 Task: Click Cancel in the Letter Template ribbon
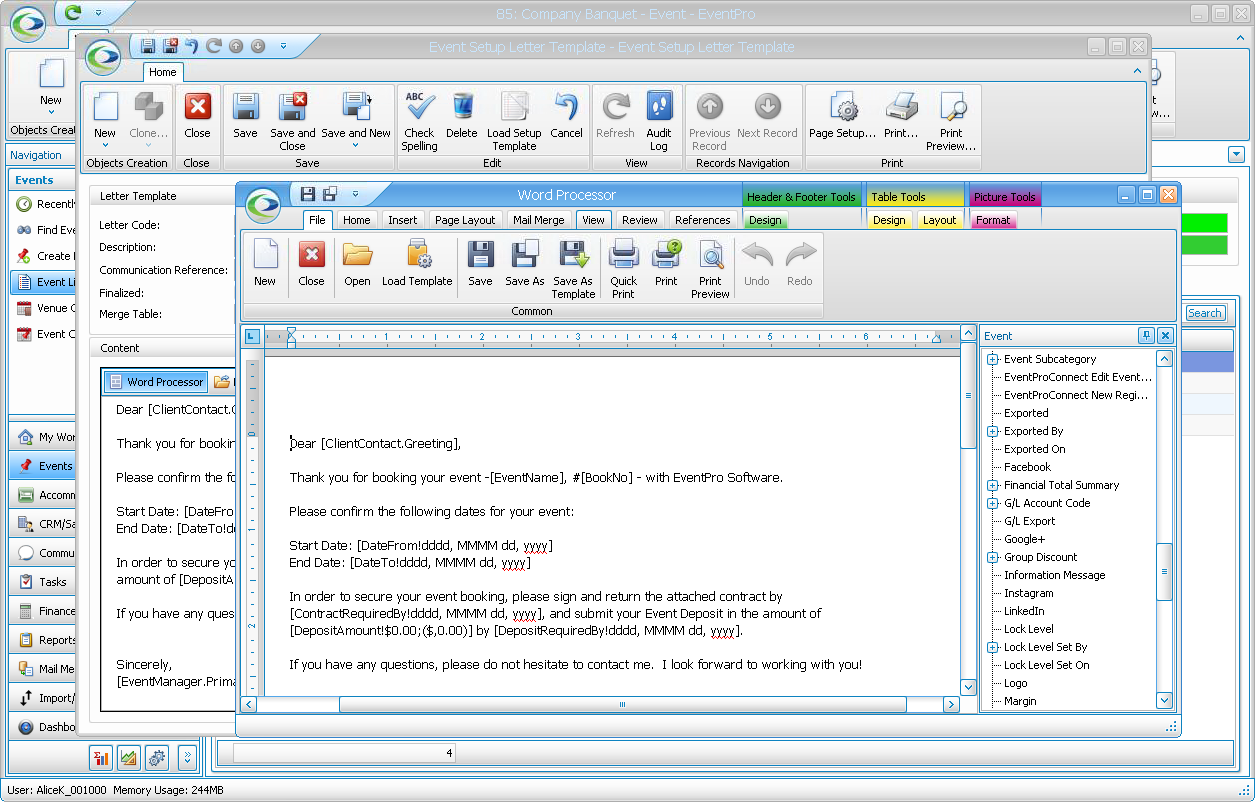pos(566,116)
